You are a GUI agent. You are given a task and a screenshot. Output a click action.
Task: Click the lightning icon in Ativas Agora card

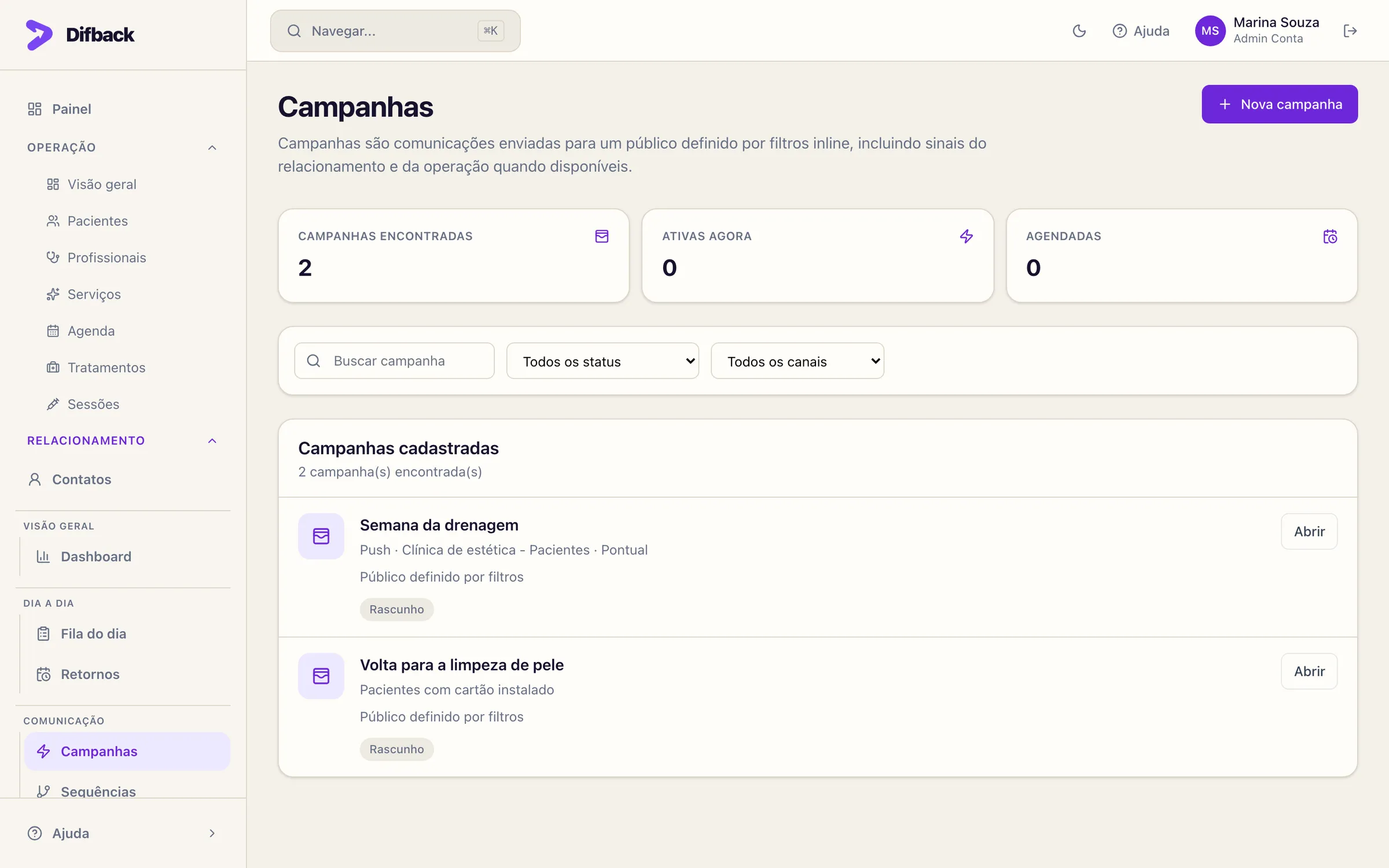pyautogui.click(x=966, y=236)
